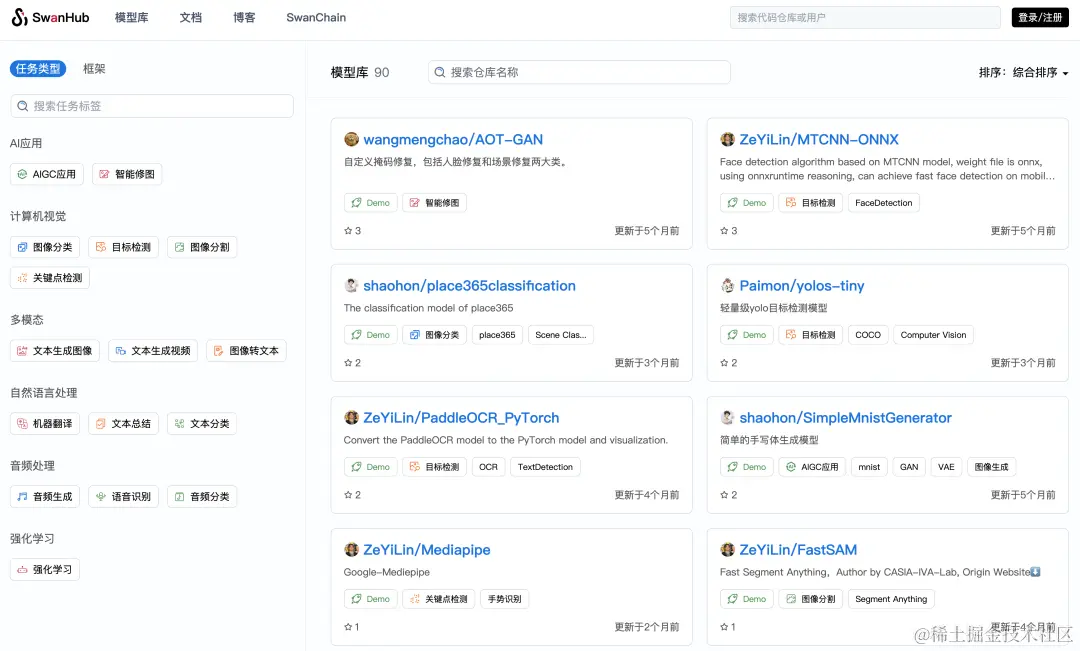Filter by 文本总结 tag

pos(123,424)
